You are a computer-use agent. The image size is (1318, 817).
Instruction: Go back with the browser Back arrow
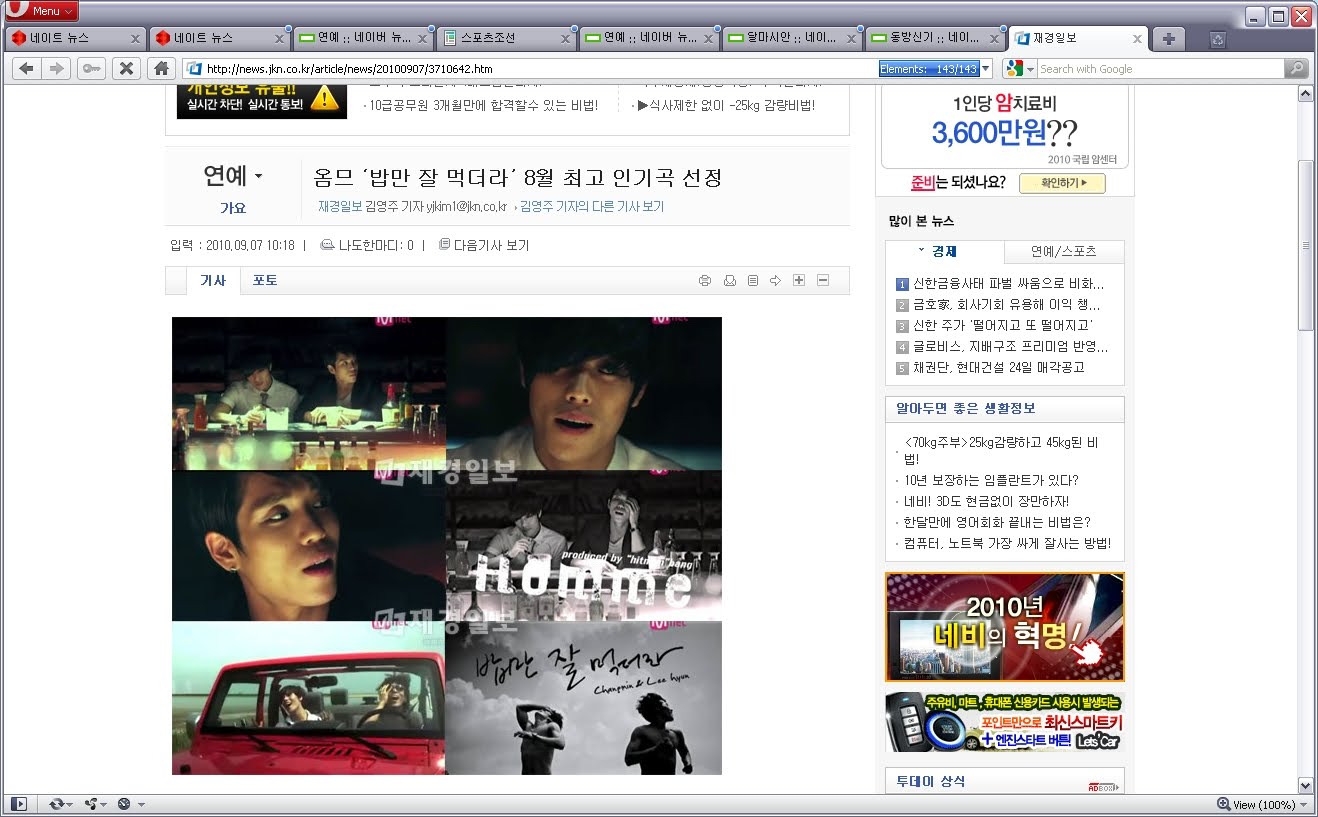(x=26, y=69)
